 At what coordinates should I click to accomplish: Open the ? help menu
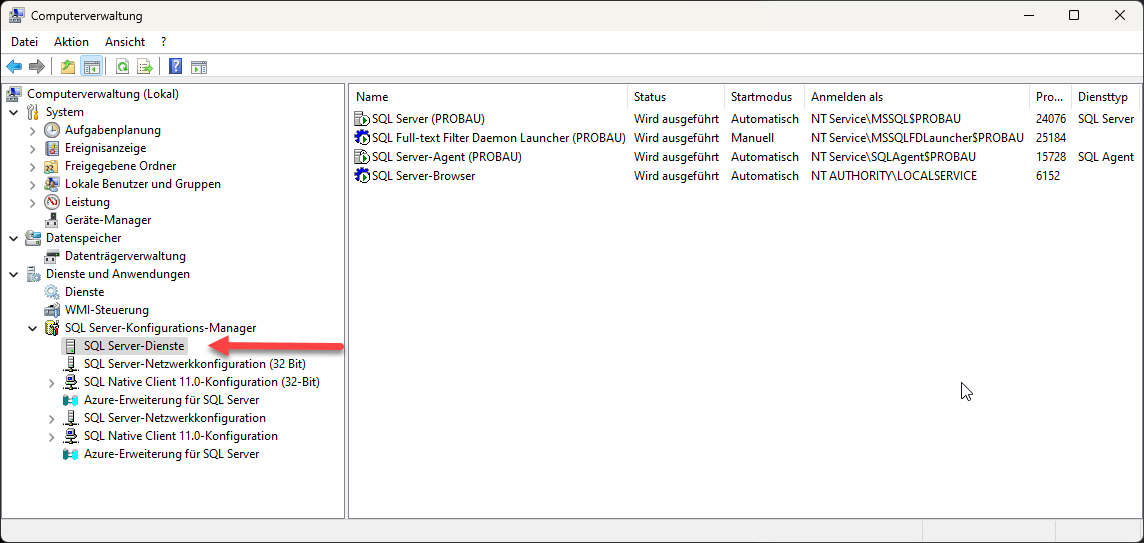pyautogui.click(x=164, y=42)
